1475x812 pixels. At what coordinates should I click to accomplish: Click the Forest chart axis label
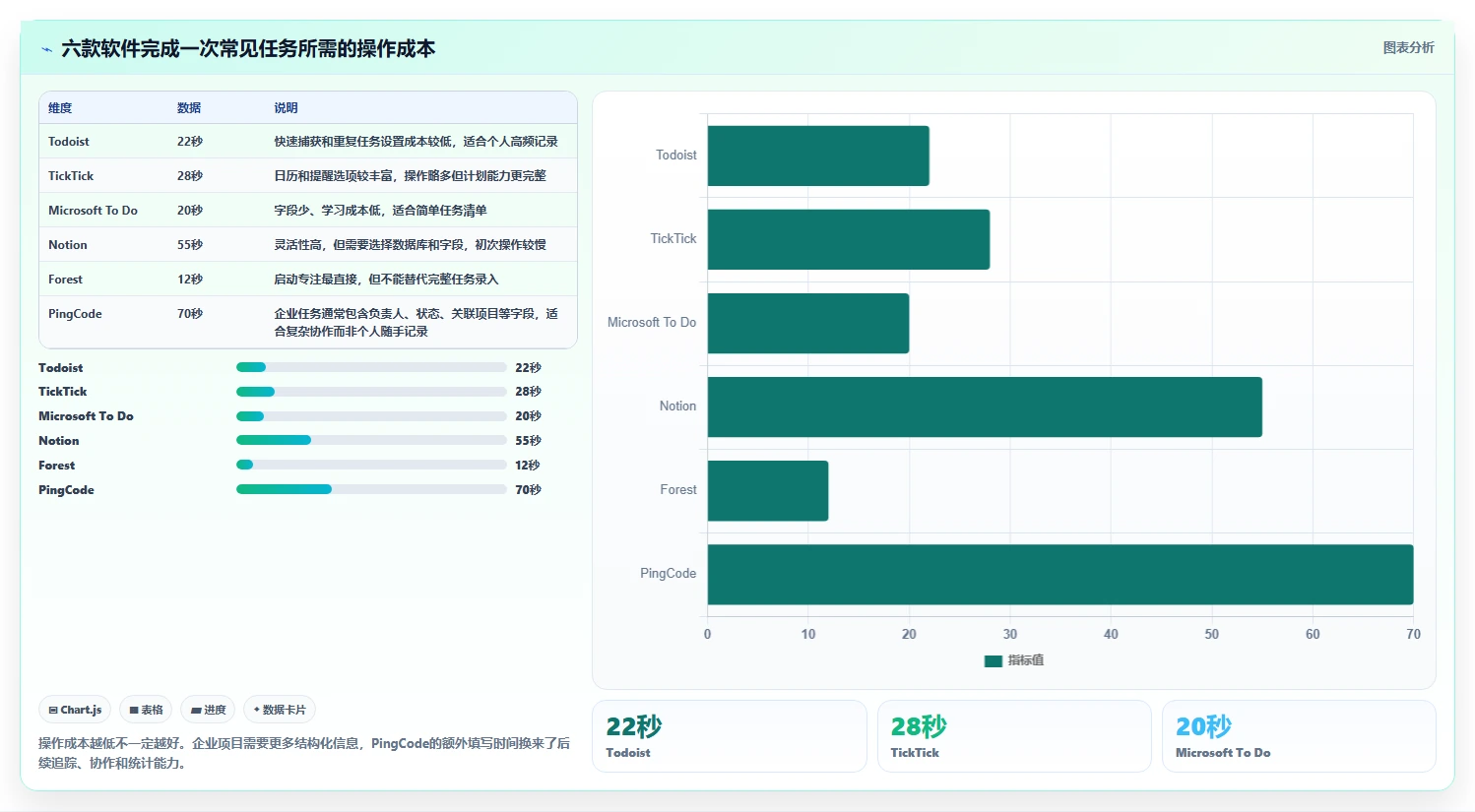678,490
